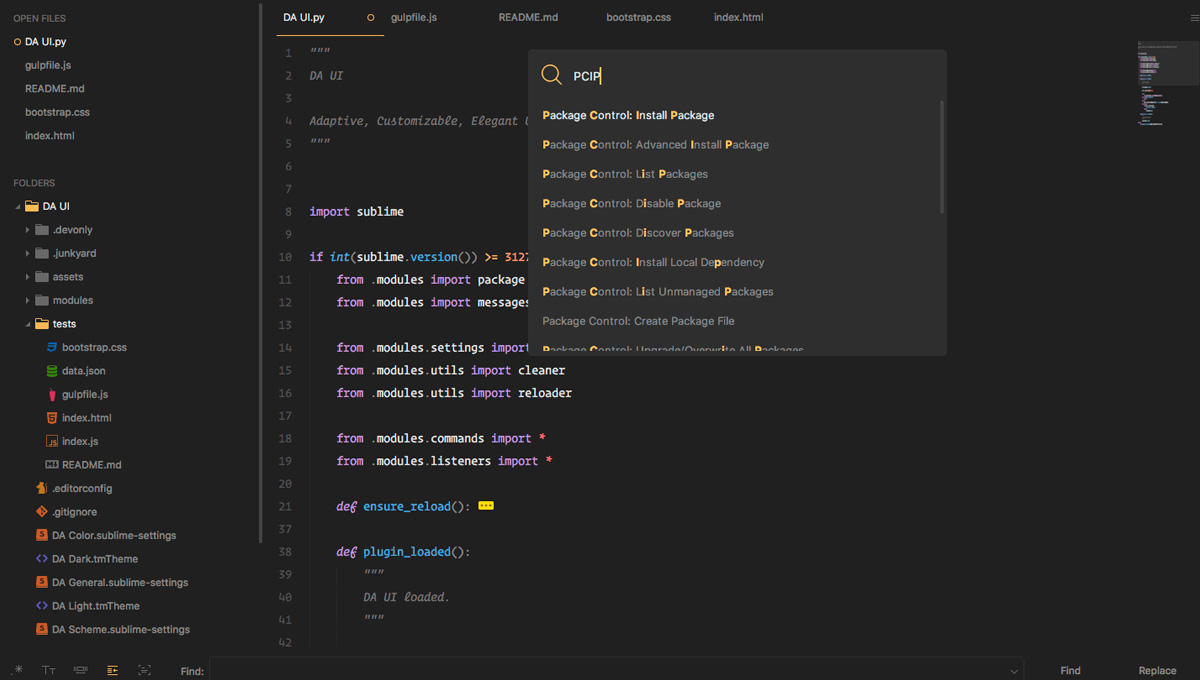This screenshot has height=680, width=1200.
Task: Click the Replace button
Action: click(x=1157, y=671)
